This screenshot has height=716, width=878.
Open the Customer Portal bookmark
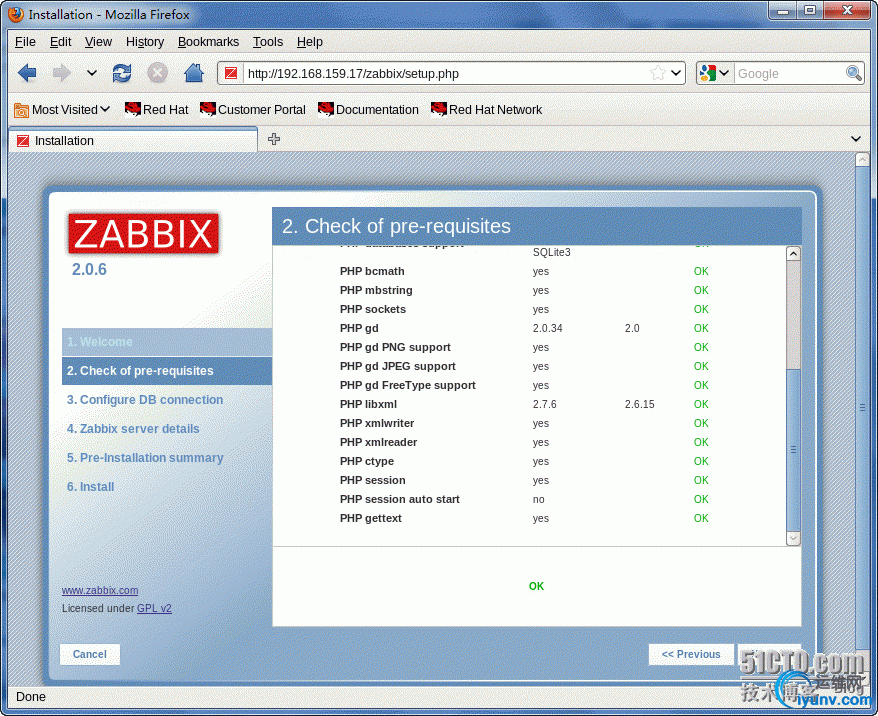click(x=253, y=110)
